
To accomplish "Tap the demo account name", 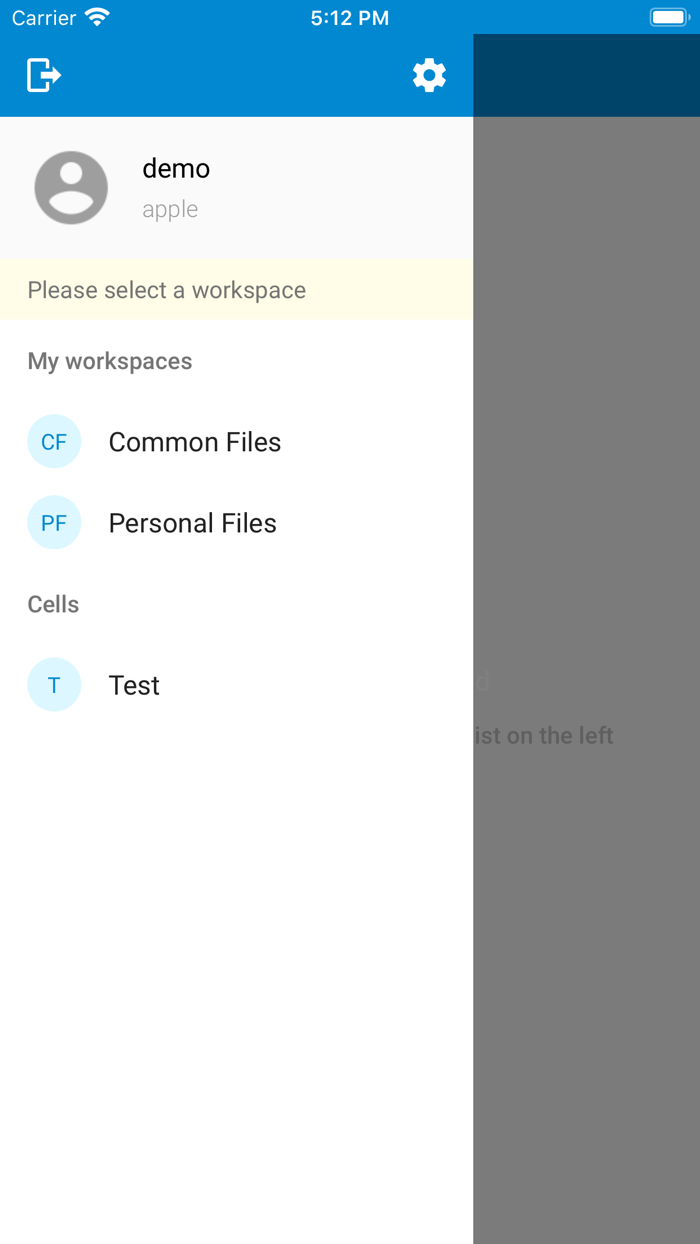I will point(176,168).
